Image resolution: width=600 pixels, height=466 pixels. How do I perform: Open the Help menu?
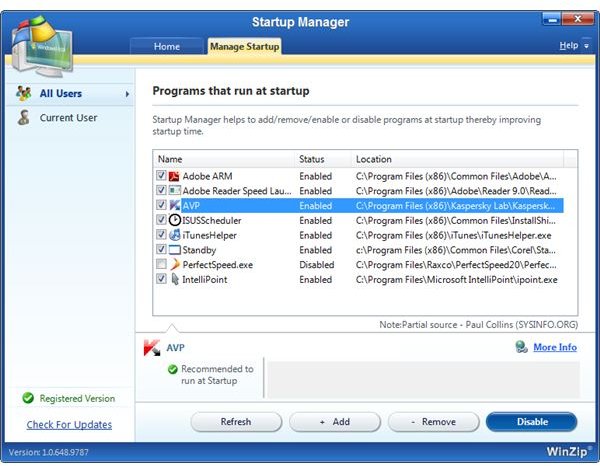tap(569, 46)
